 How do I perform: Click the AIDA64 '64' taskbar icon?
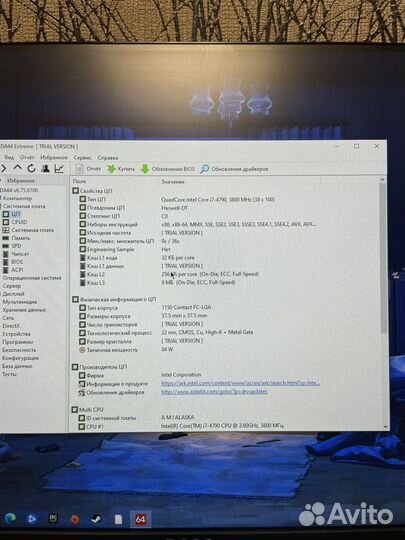pos(140,519)
